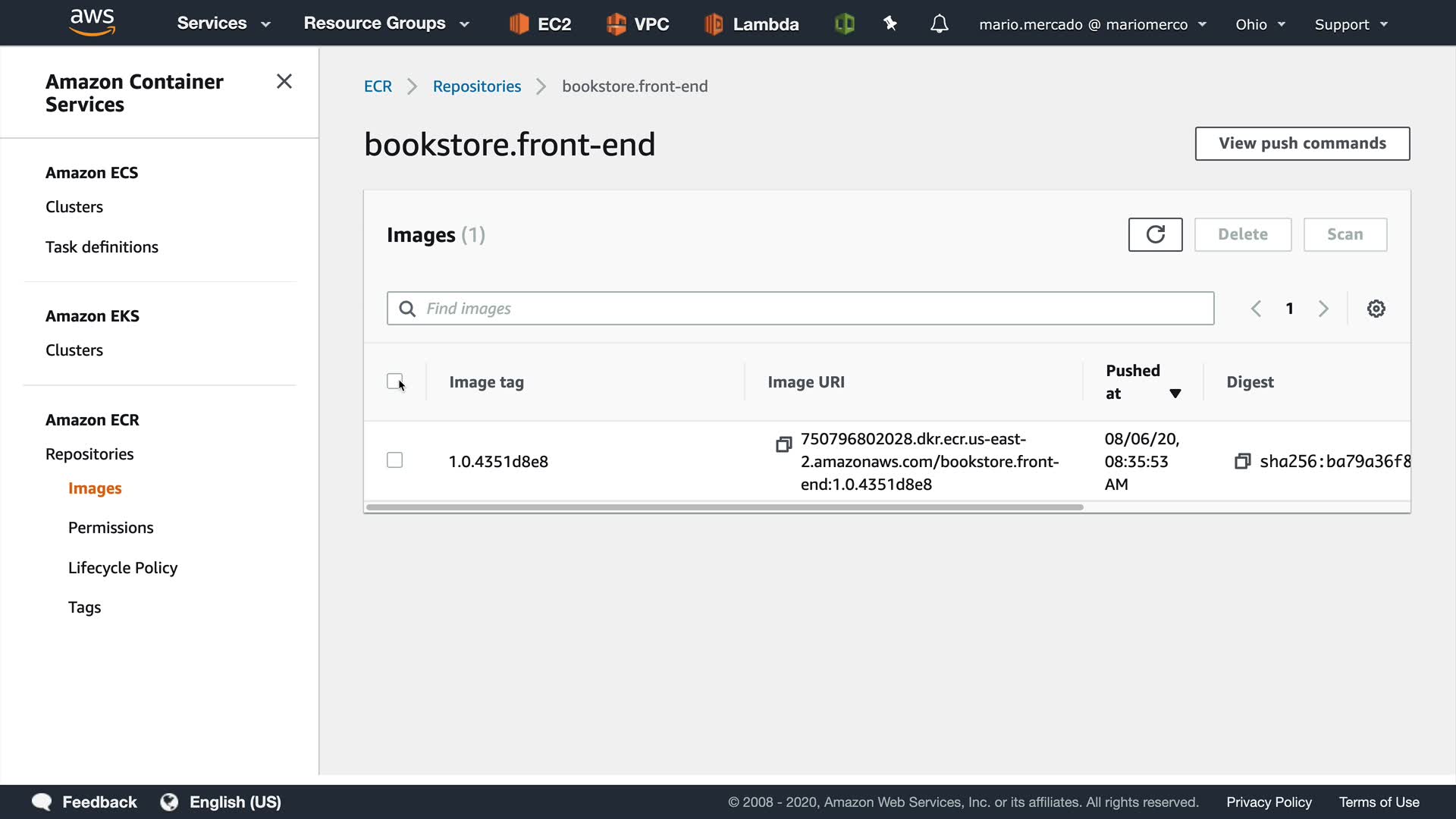Open table preferences gear icon

[1376, 309]
